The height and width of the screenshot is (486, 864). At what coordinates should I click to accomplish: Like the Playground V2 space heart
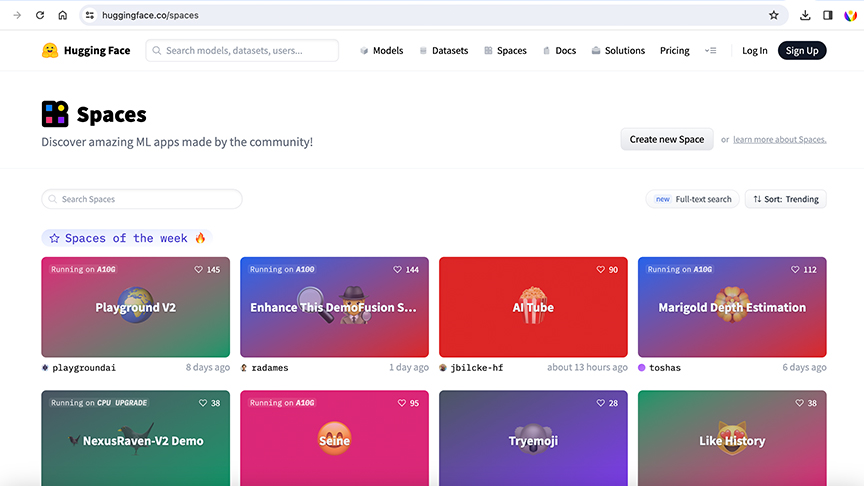pyautogui.click(x=198, y=269)
